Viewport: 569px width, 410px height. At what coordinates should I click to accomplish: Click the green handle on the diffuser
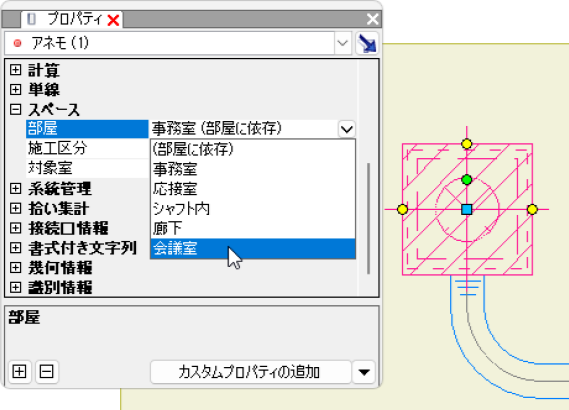point(467,180)
